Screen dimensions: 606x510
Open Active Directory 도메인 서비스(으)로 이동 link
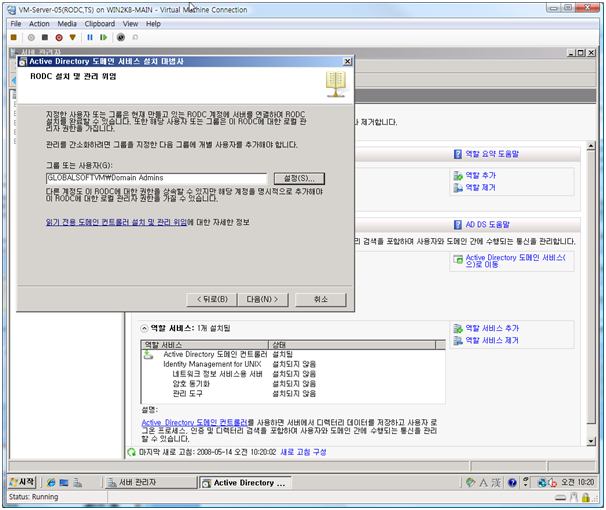515,261
